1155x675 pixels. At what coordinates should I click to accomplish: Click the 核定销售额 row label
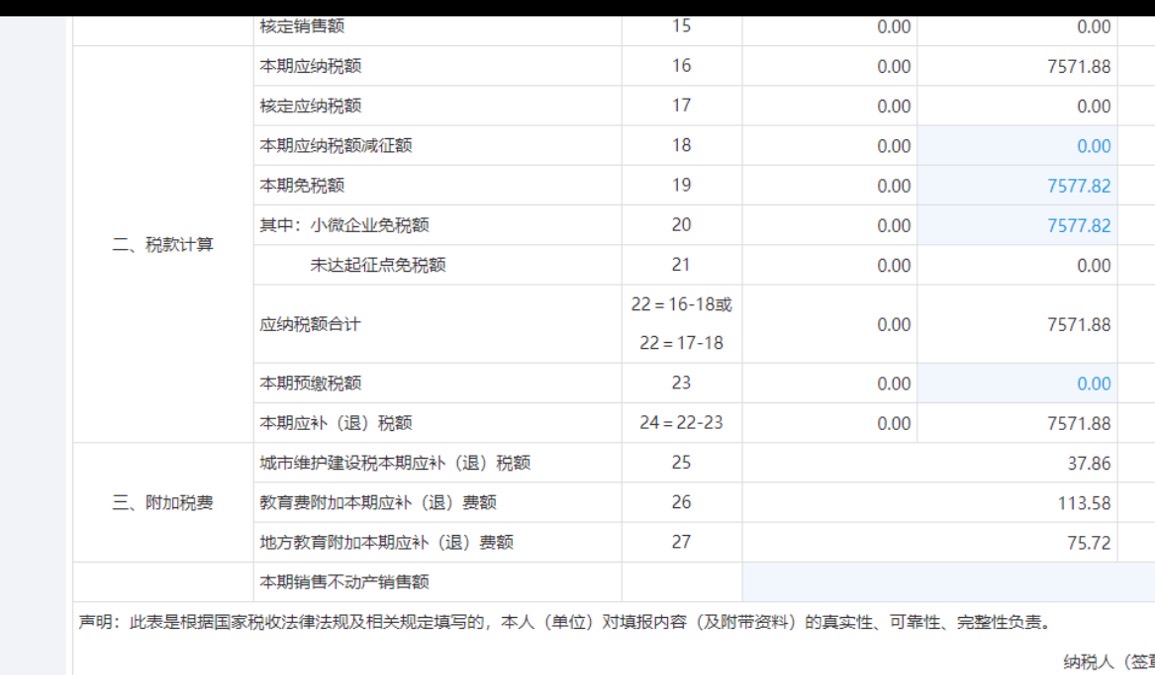pyautogui.click(x=302, y=26)
